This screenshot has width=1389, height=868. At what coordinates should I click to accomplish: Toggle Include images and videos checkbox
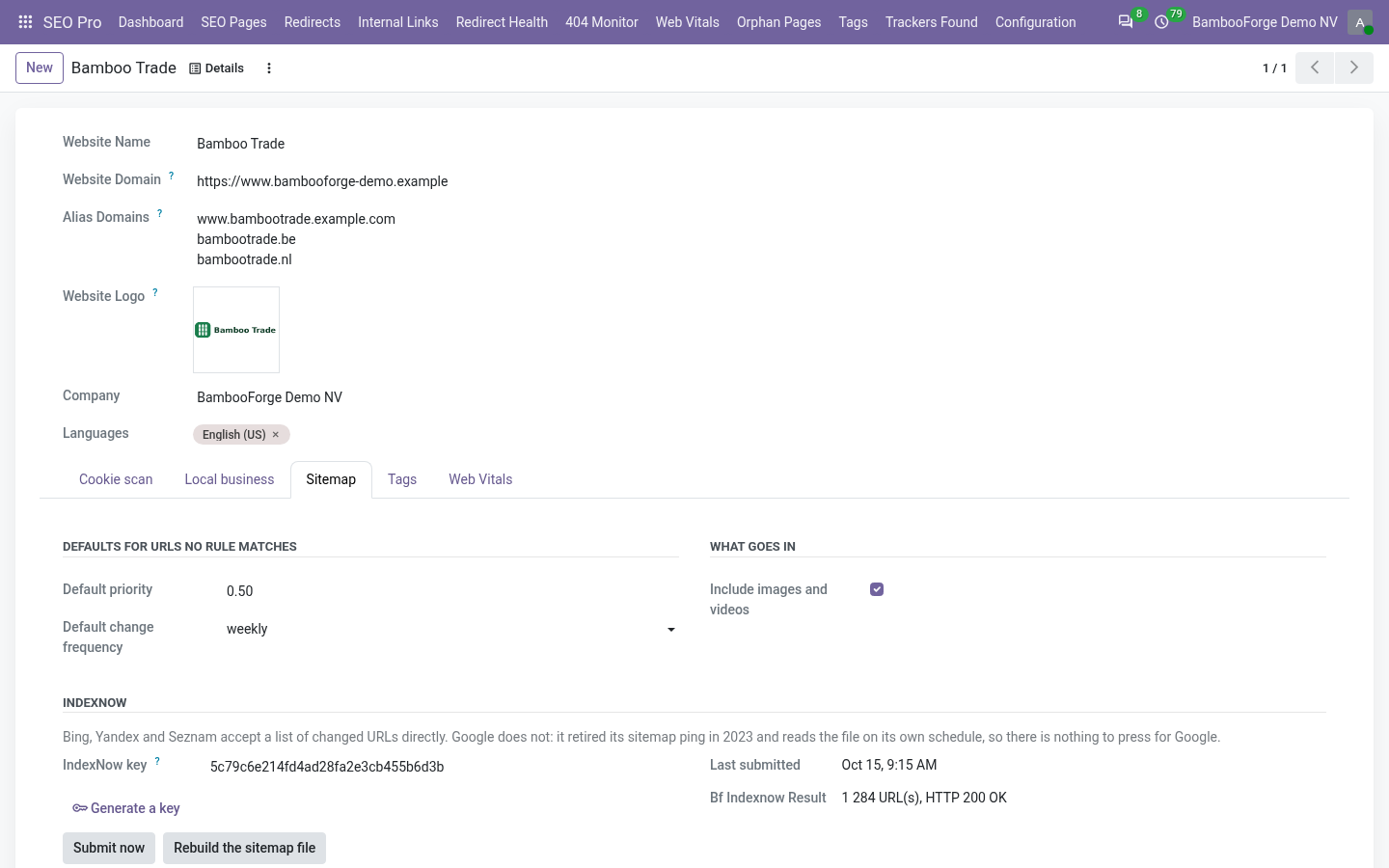(877, 589)
